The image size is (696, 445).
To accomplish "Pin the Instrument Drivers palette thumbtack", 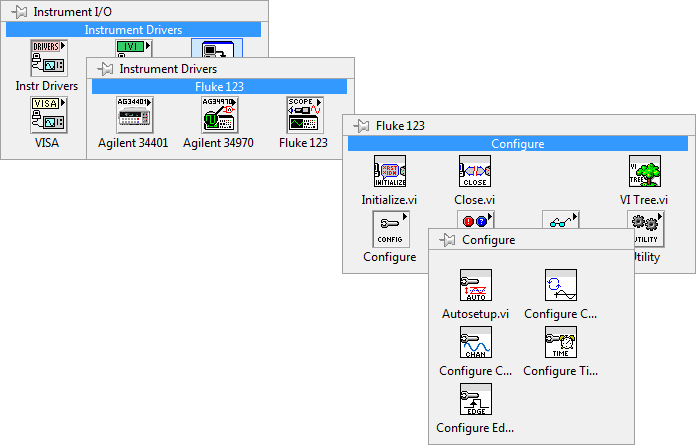I will click(106, 69).
